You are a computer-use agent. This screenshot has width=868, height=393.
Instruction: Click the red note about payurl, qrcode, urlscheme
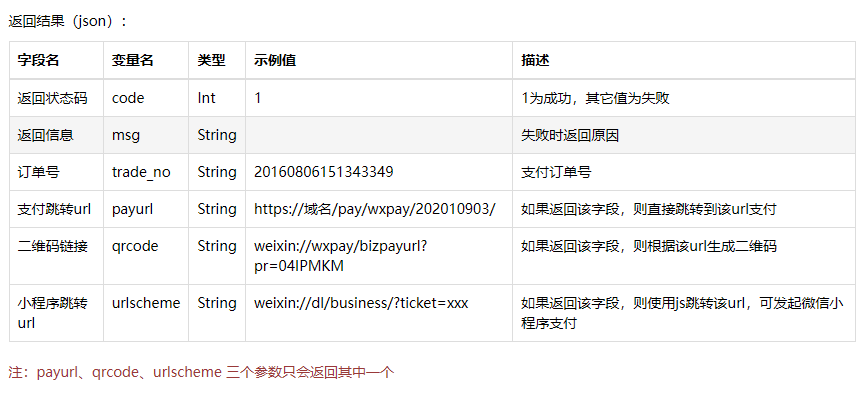[201, 372]
